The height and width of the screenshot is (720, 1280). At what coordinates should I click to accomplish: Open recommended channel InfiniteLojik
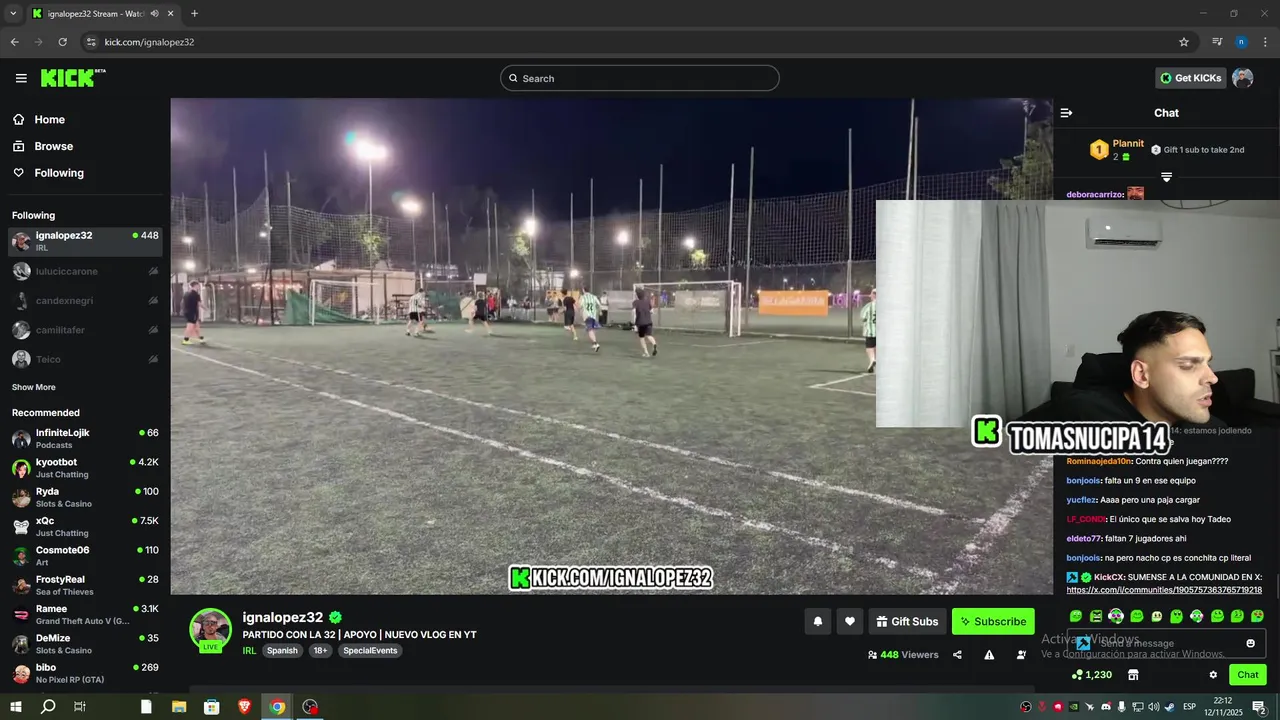85,438
